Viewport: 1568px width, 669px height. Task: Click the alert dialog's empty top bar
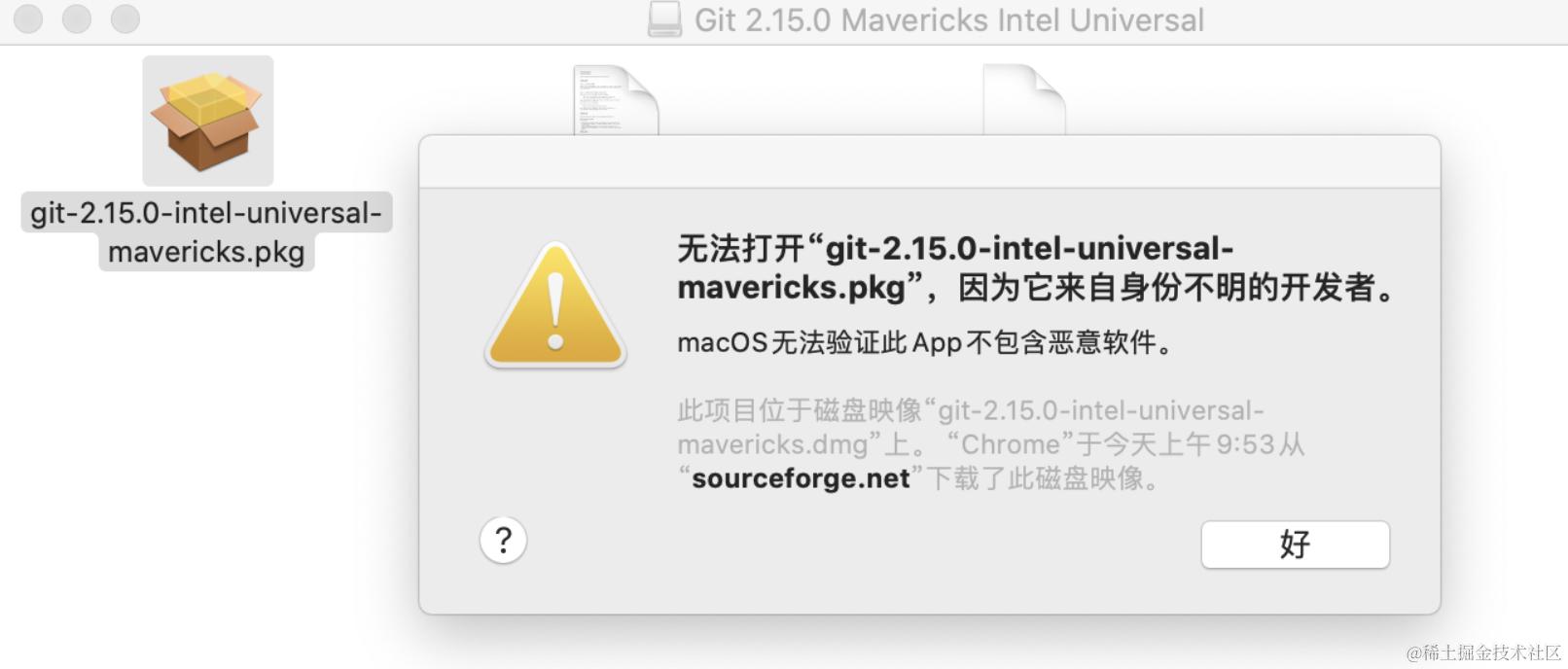pyautogui.click(x=929, y=161)
